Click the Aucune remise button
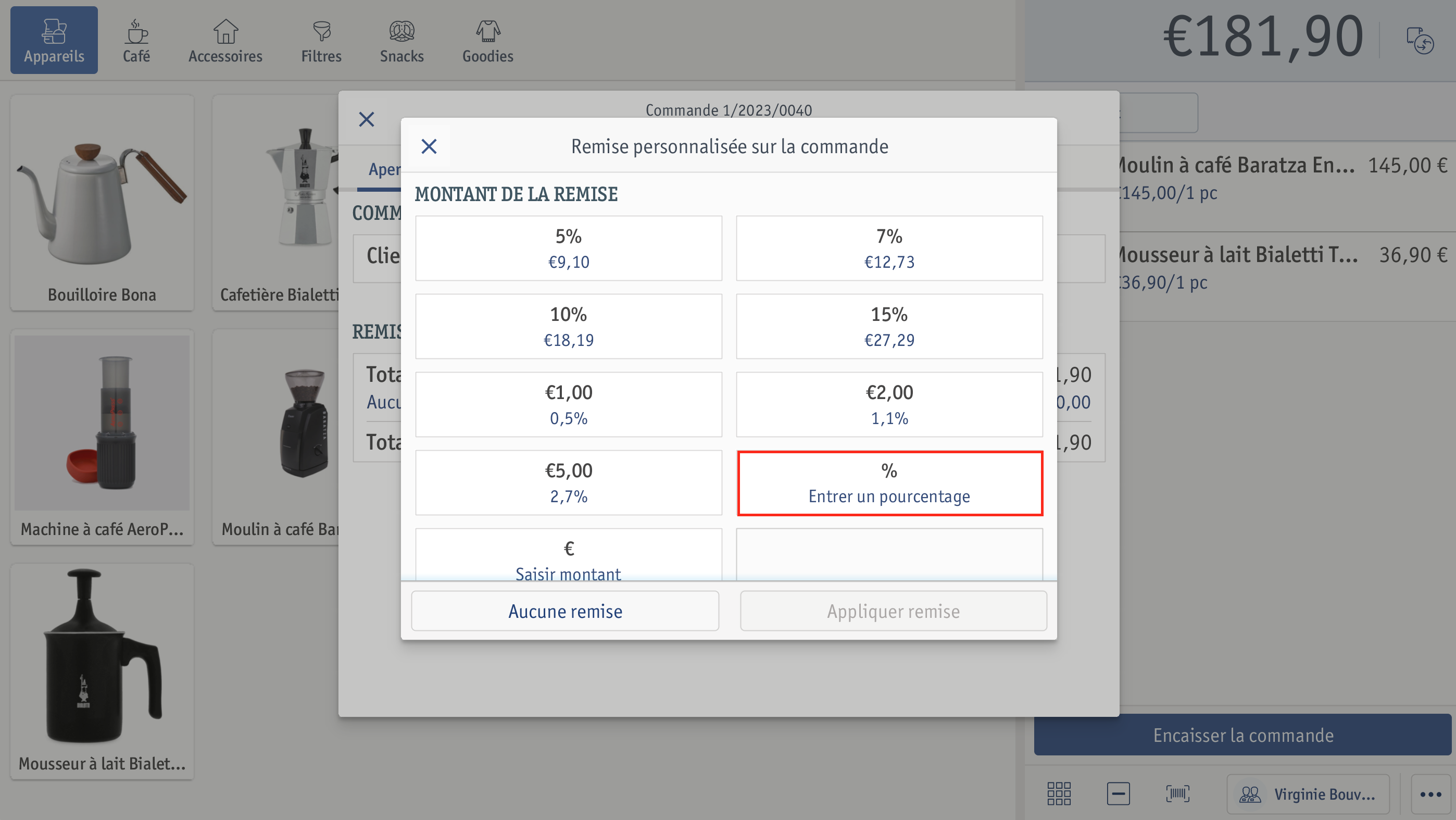This screenshot has height=820, width=1456. tap(565, 611)
